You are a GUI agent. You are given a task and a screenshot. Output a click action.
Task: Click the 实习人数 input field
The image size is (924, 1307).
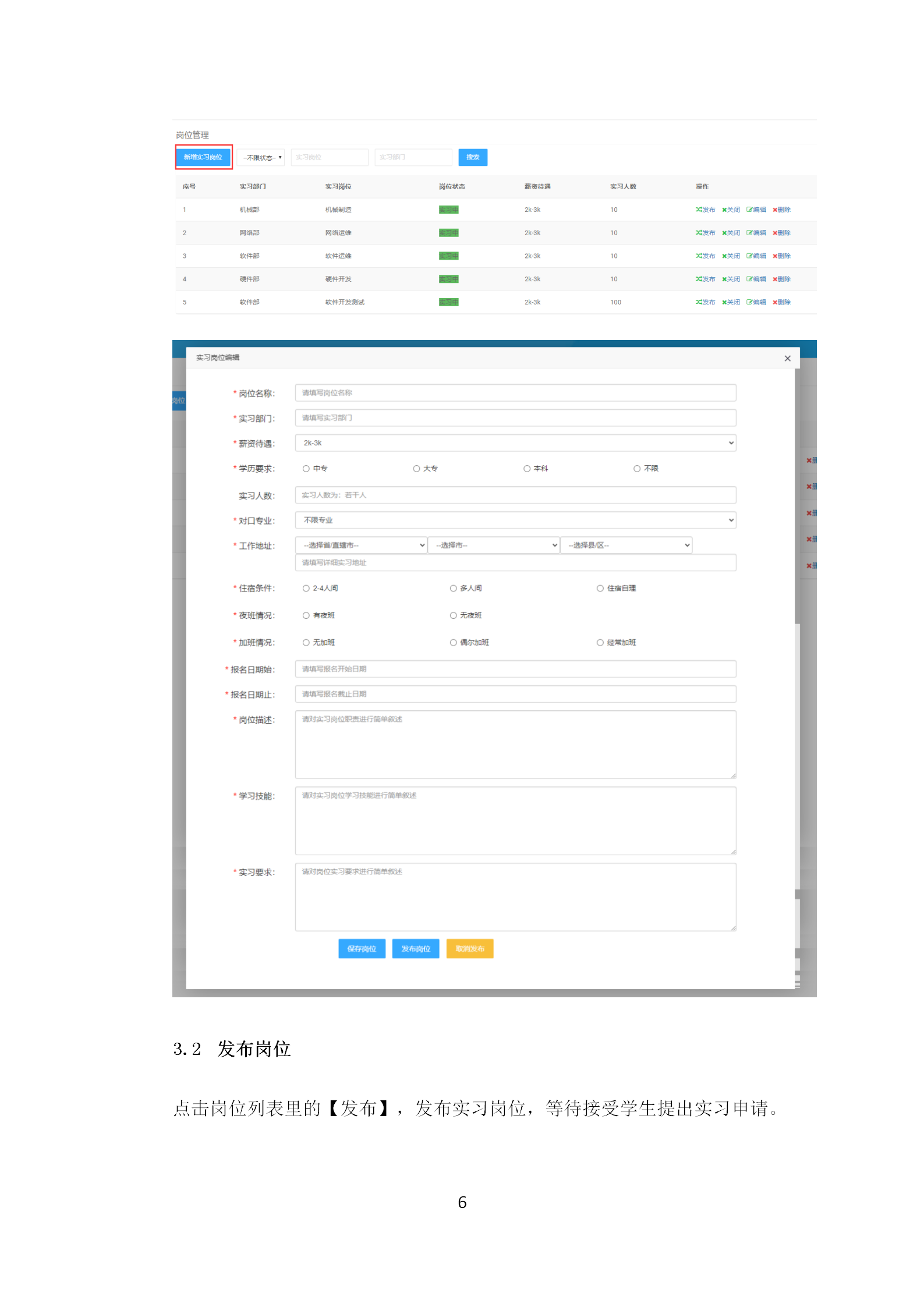point(515,495)
